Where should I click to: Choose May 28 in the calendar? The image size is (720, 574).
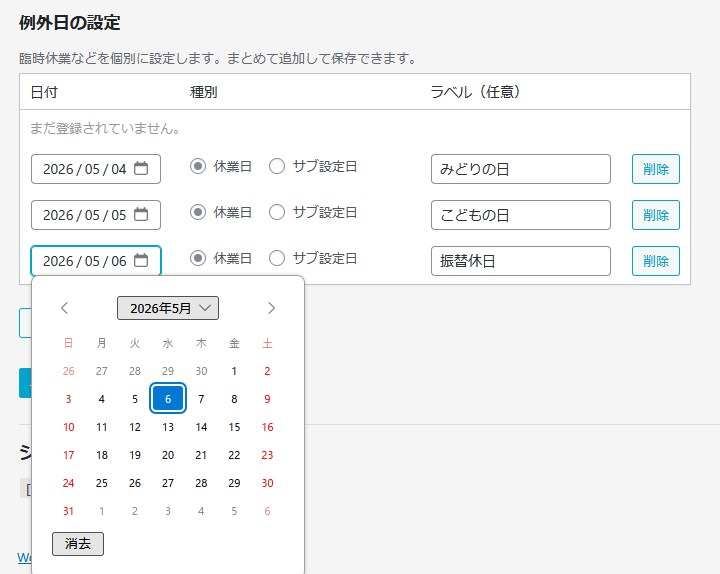pos(201,483)
